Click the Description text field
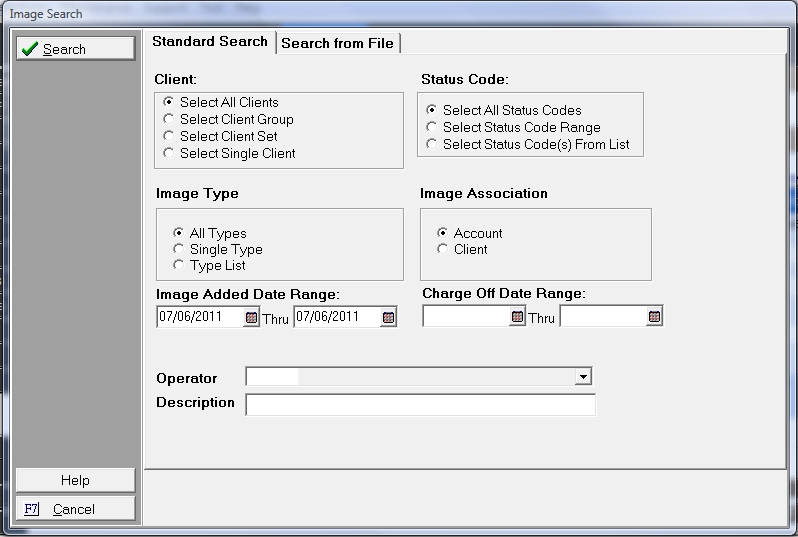 (x=420, y=404)
